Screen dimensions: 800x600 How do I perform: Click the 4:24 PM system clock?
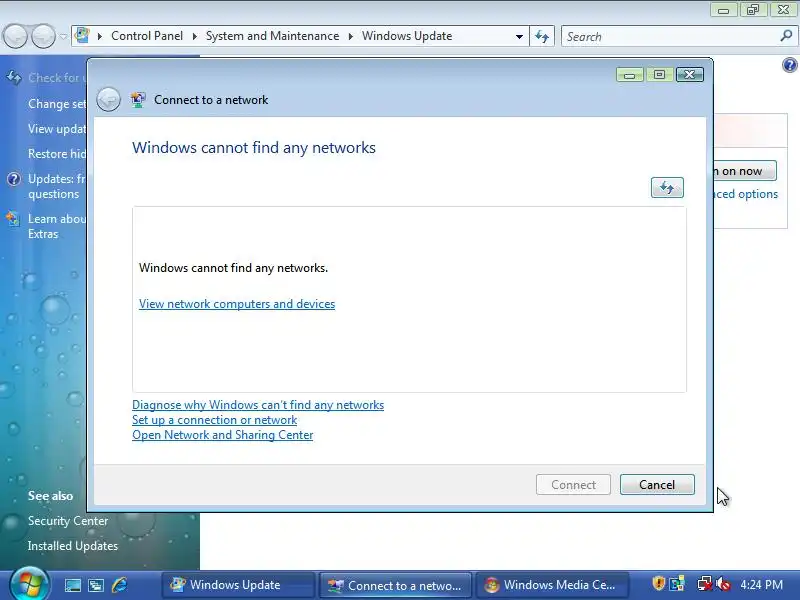click(x=762, y=584)
